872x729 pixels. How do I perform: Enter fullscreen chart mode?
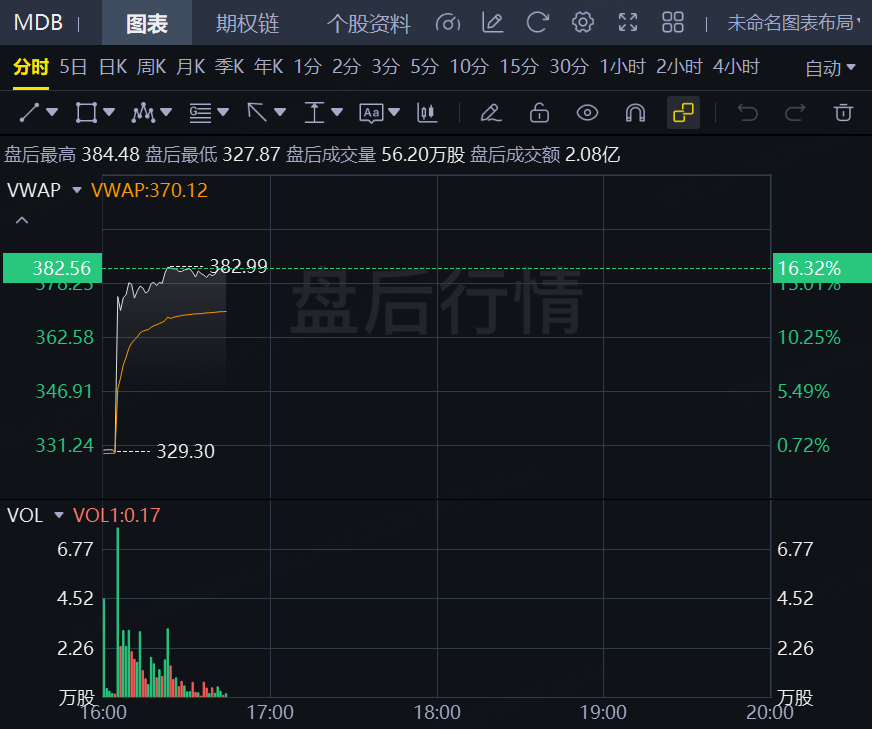[628, 23]
